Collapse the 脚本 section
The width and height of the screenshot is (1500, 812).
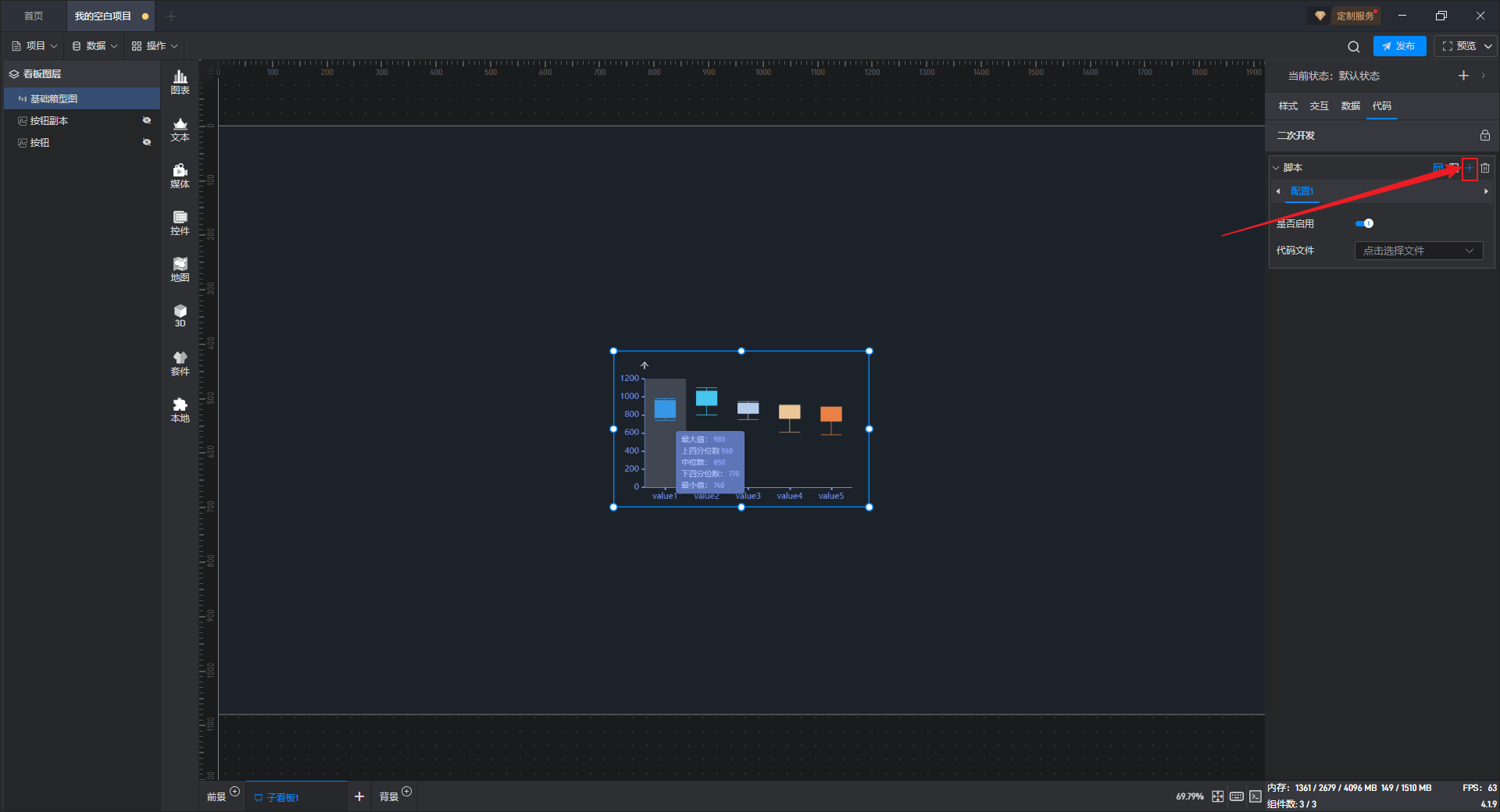click(x=1277, y=168)
